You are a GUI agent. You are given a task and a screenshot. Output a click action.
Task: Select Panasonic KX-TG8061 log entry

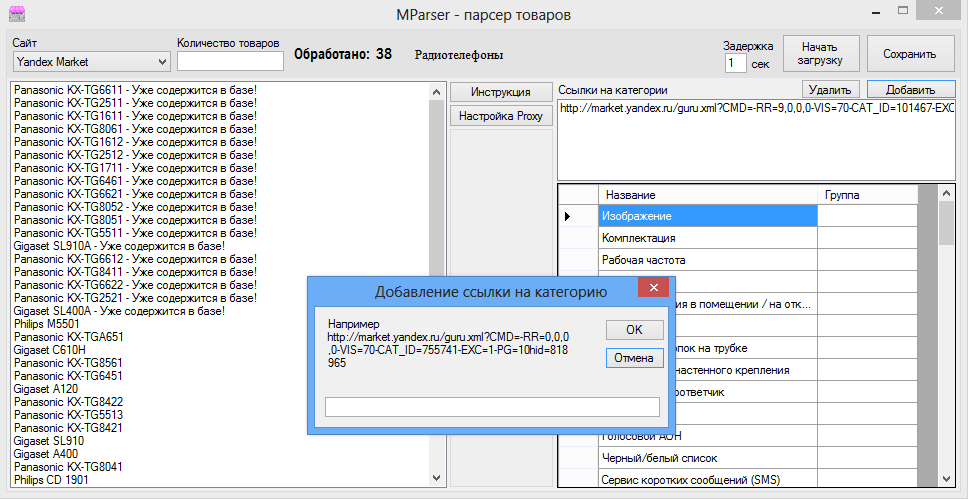(x=135, y=129)
